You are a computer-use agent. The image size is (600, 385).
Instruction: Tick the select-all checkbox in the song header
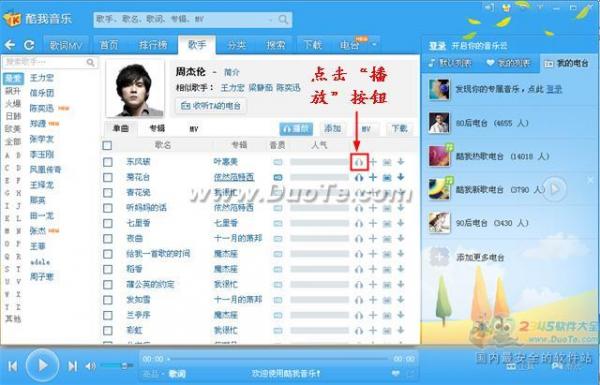[108, 145]
